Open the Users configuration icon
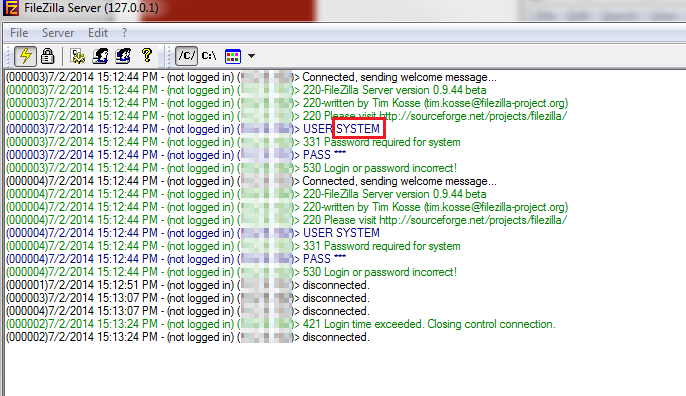 [x=100, y=56]
